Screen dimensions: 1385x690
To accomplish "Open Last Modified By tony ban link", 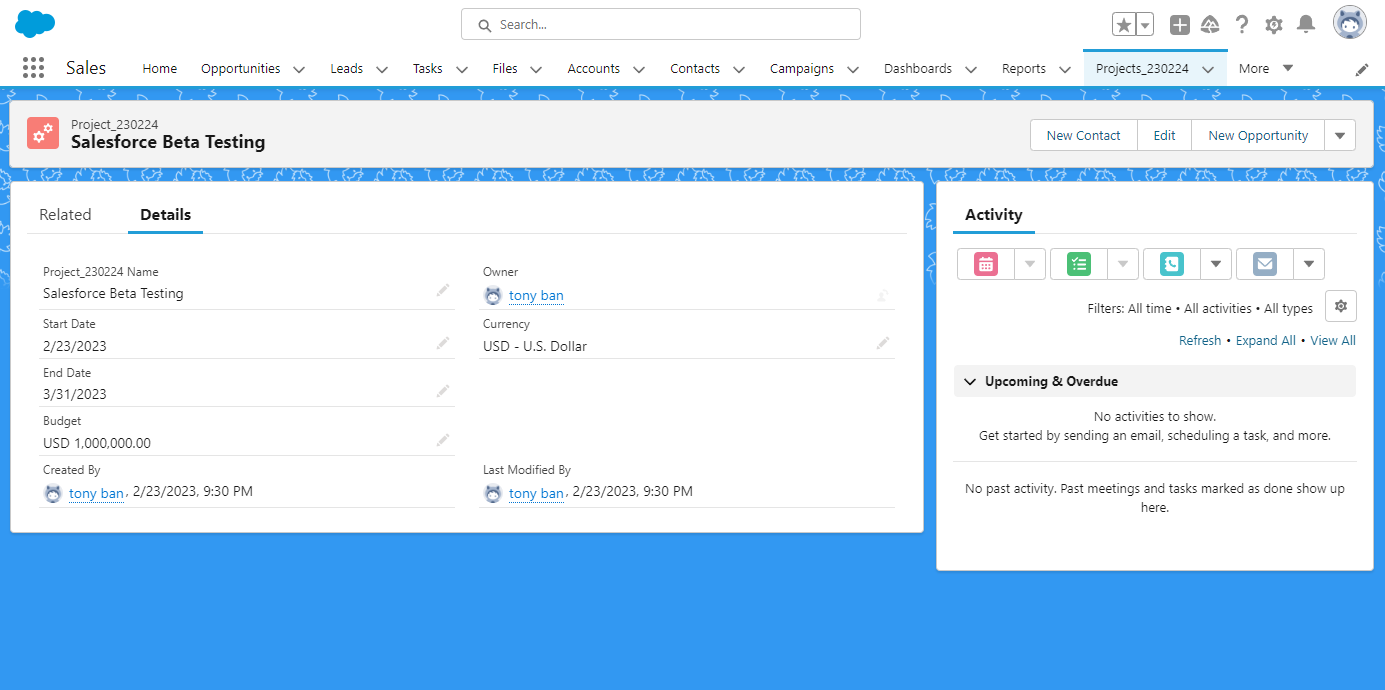I will click(536, 493).
